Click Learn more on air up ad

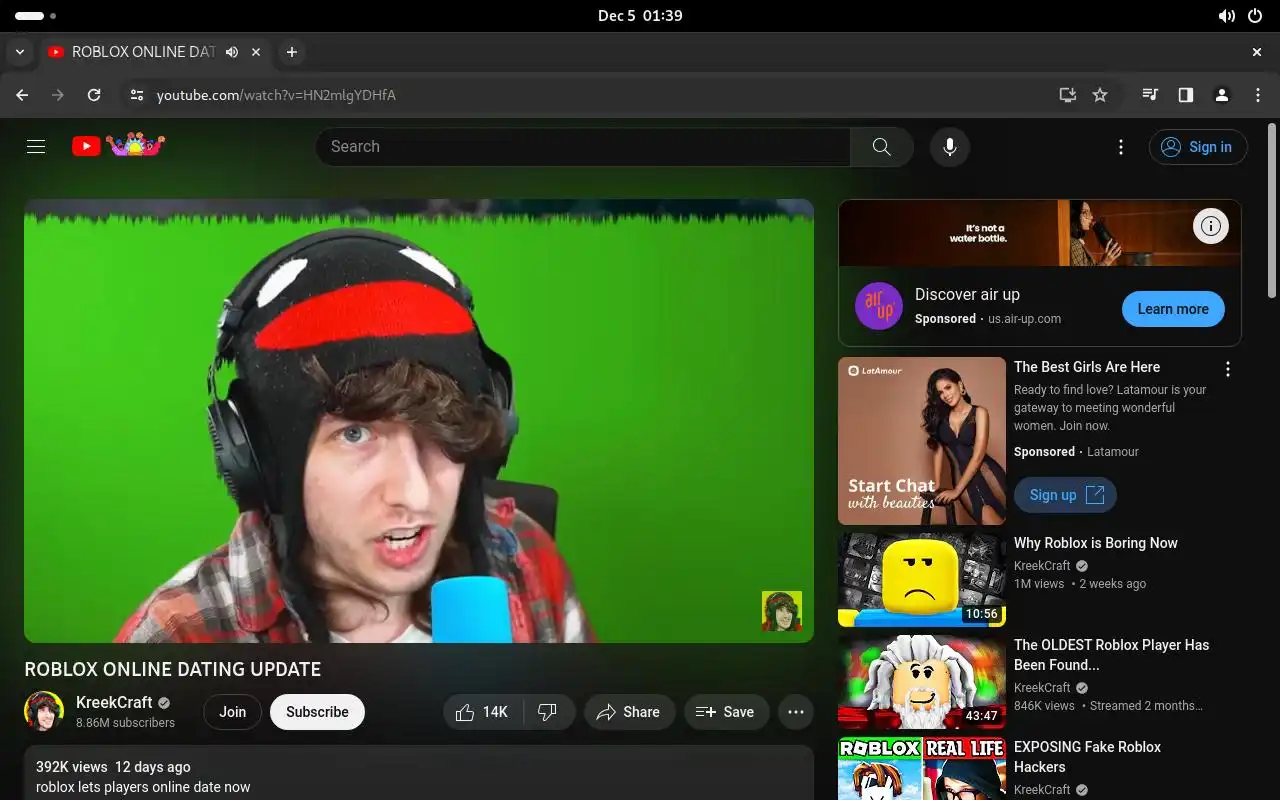point(1173,309)
